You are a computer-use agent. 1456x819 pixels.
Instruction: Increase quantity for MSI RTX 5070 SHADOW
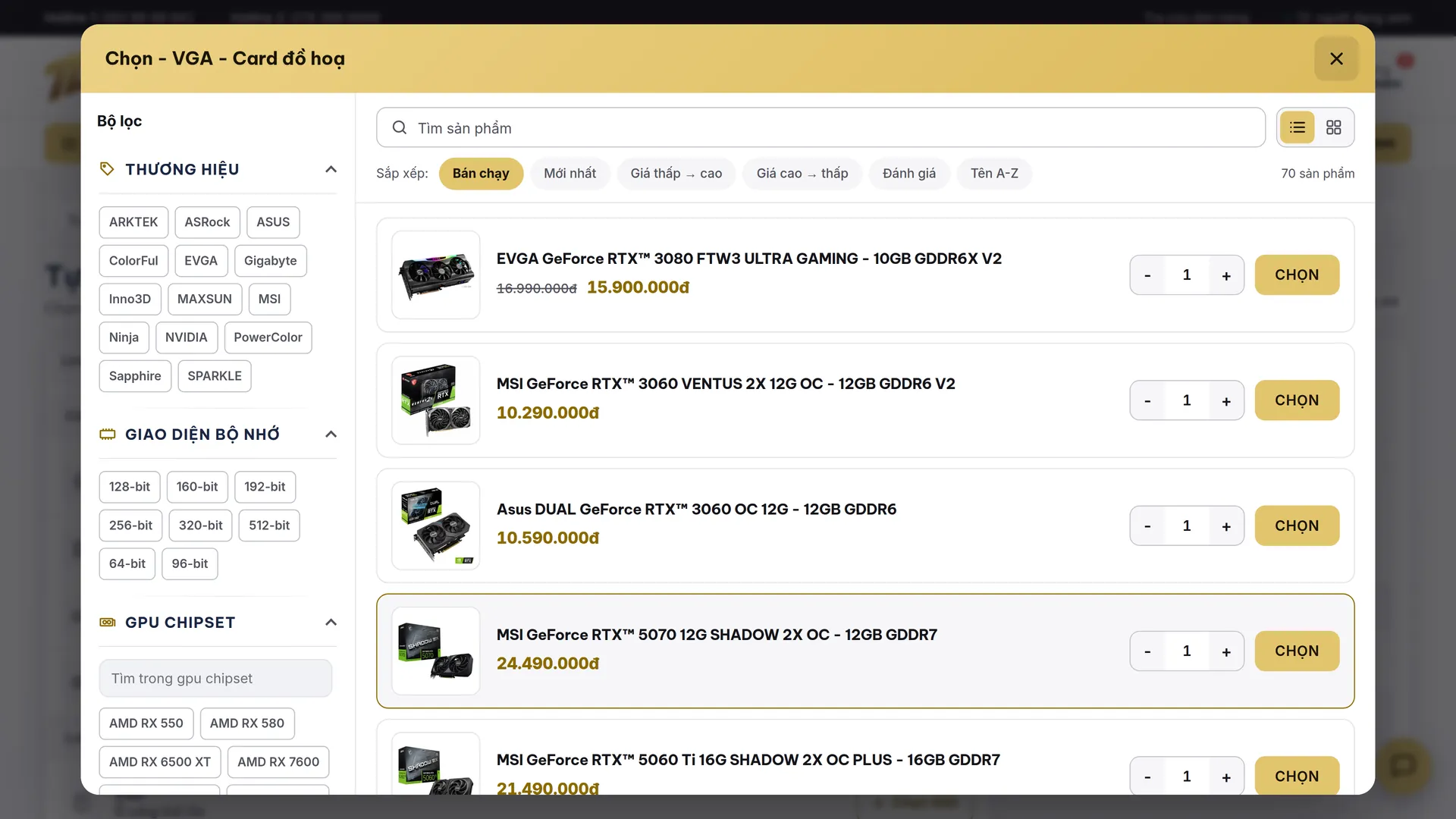[x=1226, y=651]
